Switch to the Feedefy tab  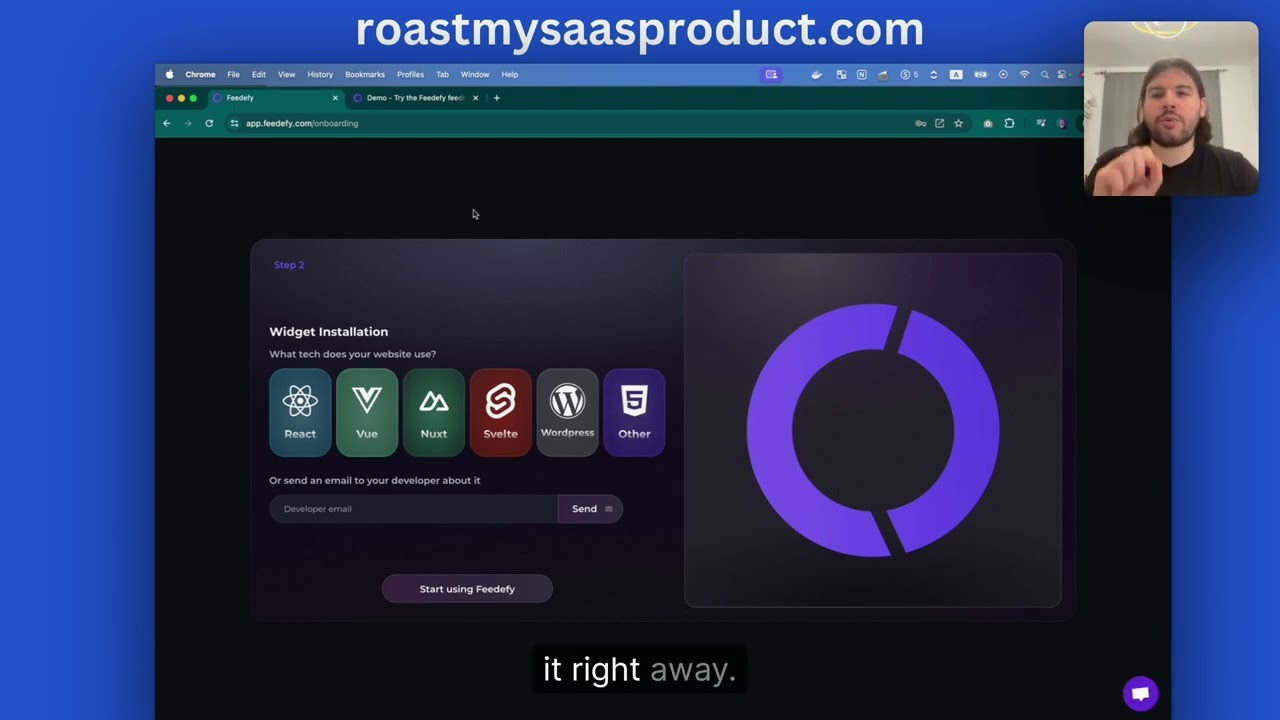point(275,98)
